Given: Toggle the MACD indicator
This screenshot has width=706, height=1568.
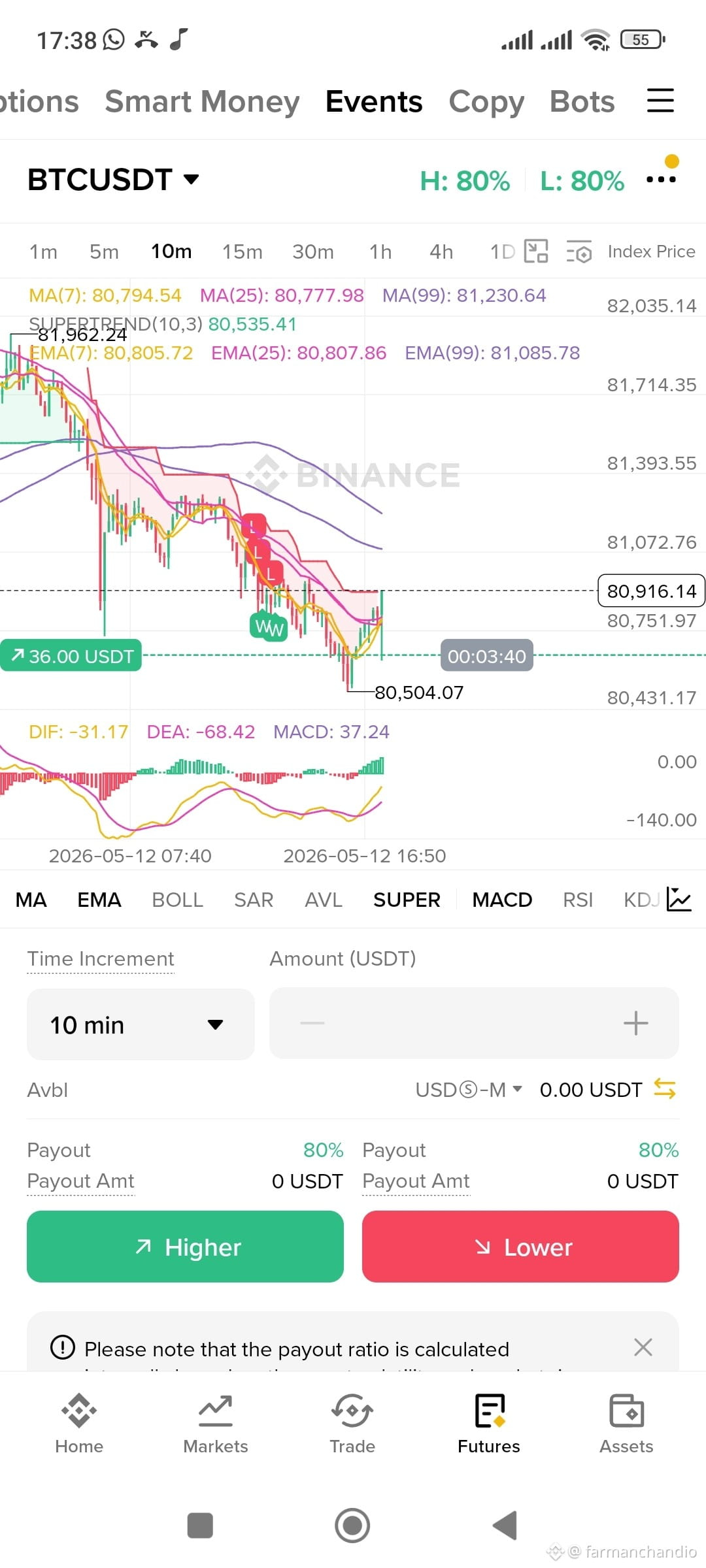Looking at the screenshot, I should click(x=502, y=900).
